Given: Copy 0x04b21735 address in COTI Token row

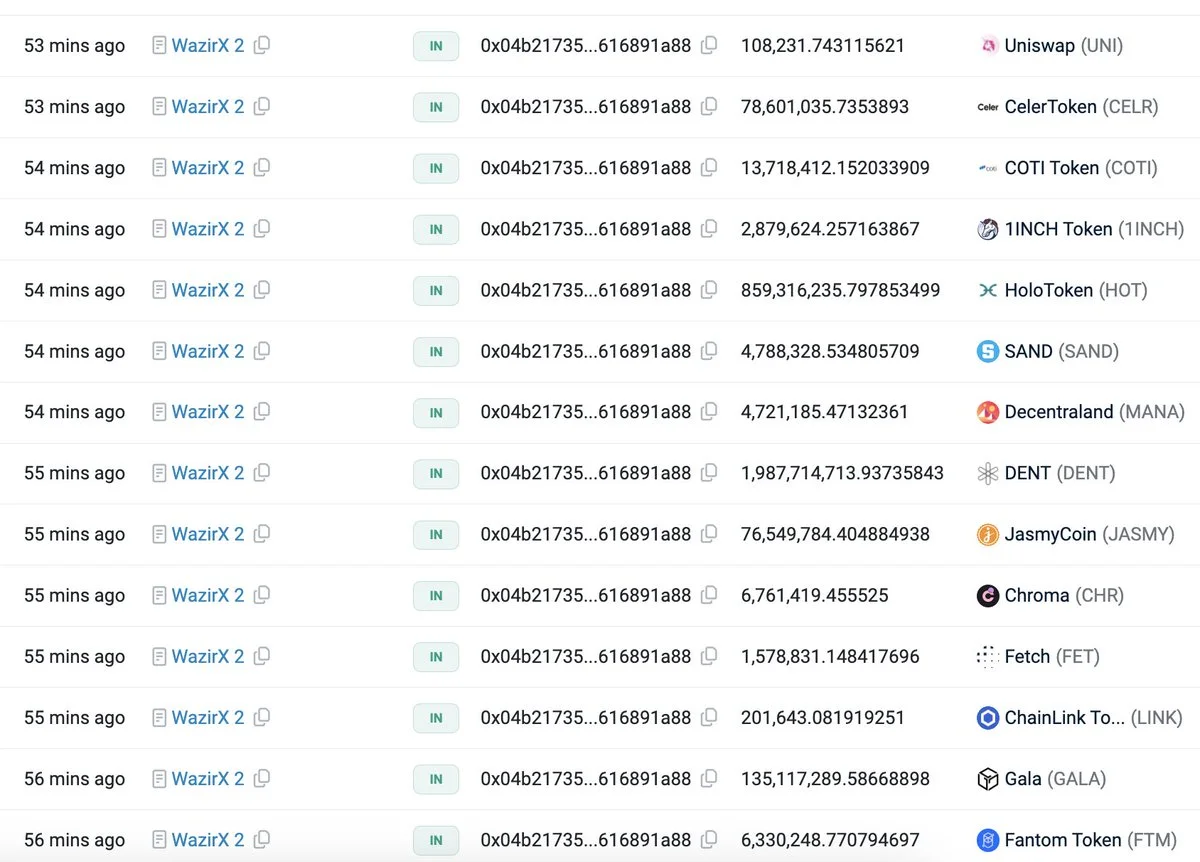Looking at the screenshot, I should coord(709,167).
